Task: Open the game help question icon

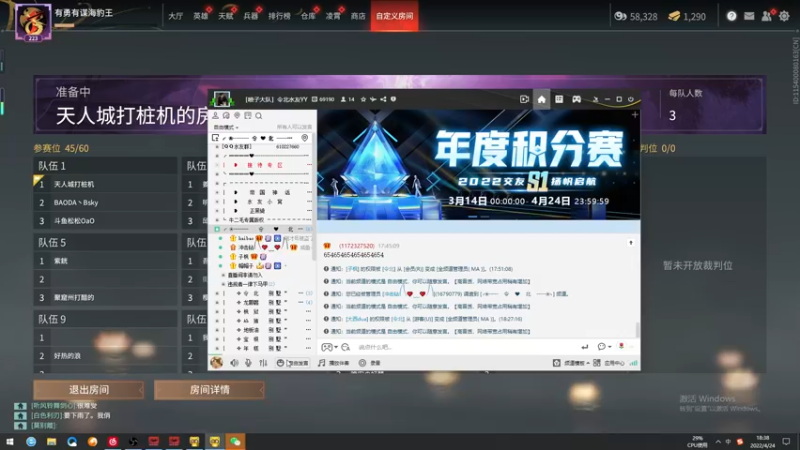Action: 732,16
